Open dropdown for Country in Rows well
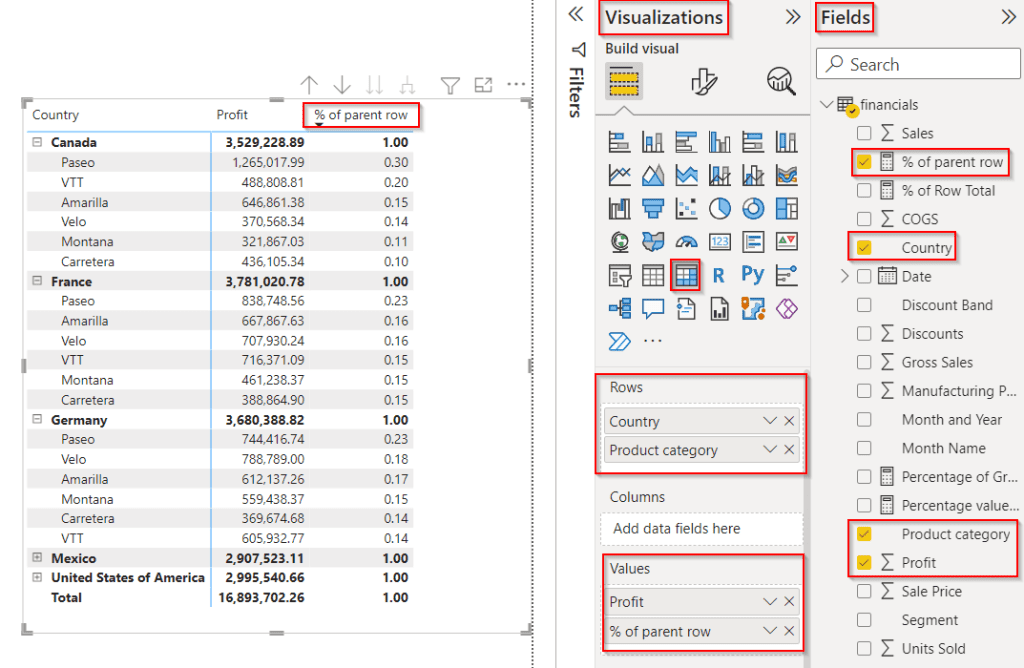The width and height of the screenshot is (1024, 668). pos(770,421)
